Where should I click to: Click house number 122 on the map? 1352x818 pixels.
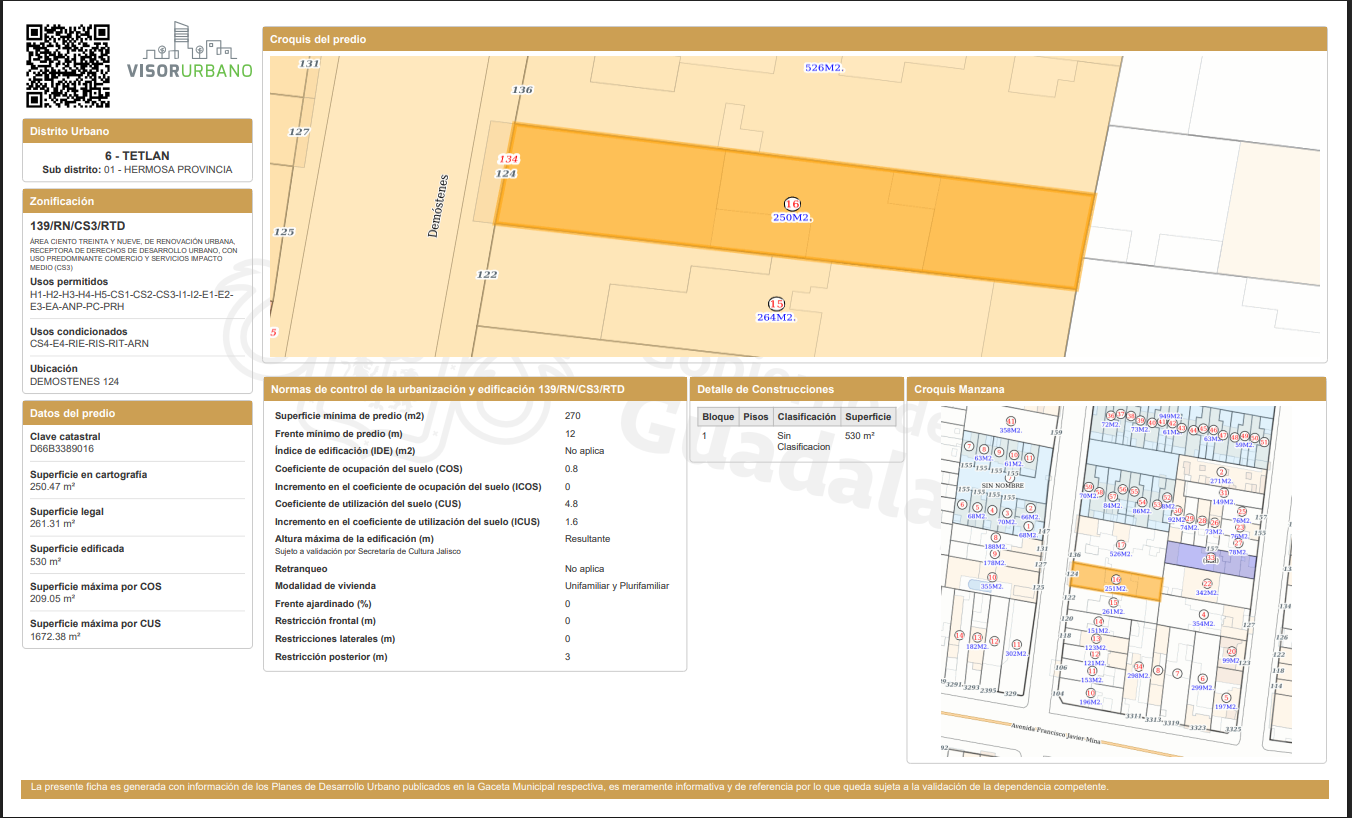(487, 274)
